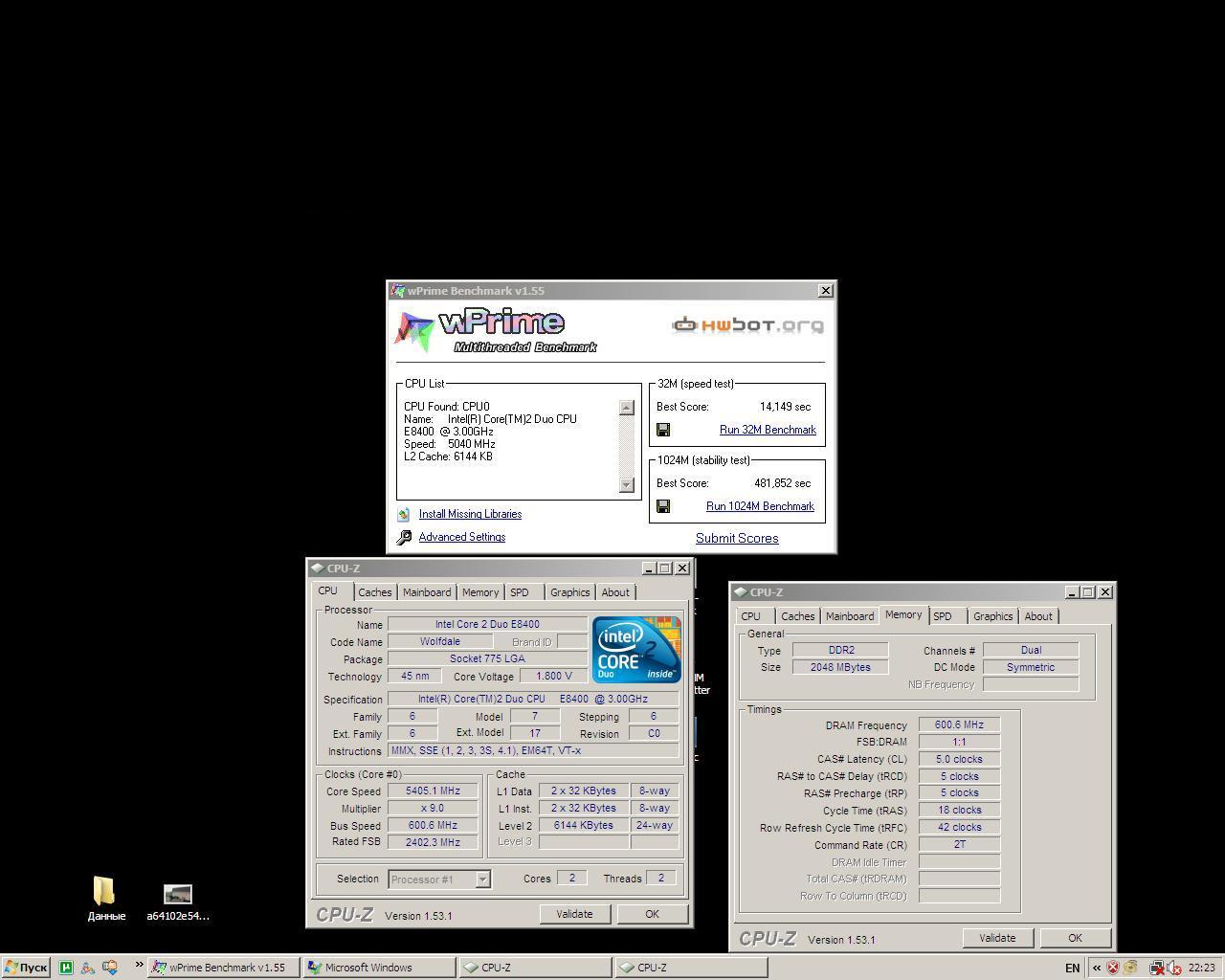The width and height of the screenshot is (1225, 980).
Task: Click the CPU List scroll up arrow
Action: (x=627, y=408)
